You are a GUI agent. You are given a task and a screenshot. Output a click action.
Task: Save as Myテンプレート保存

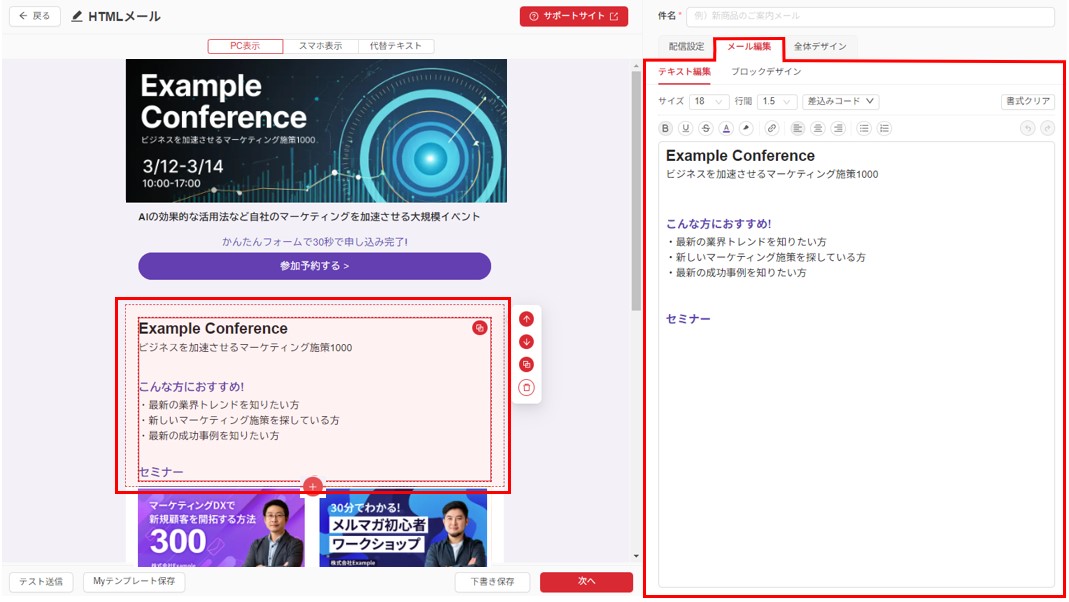click(134, 582)
